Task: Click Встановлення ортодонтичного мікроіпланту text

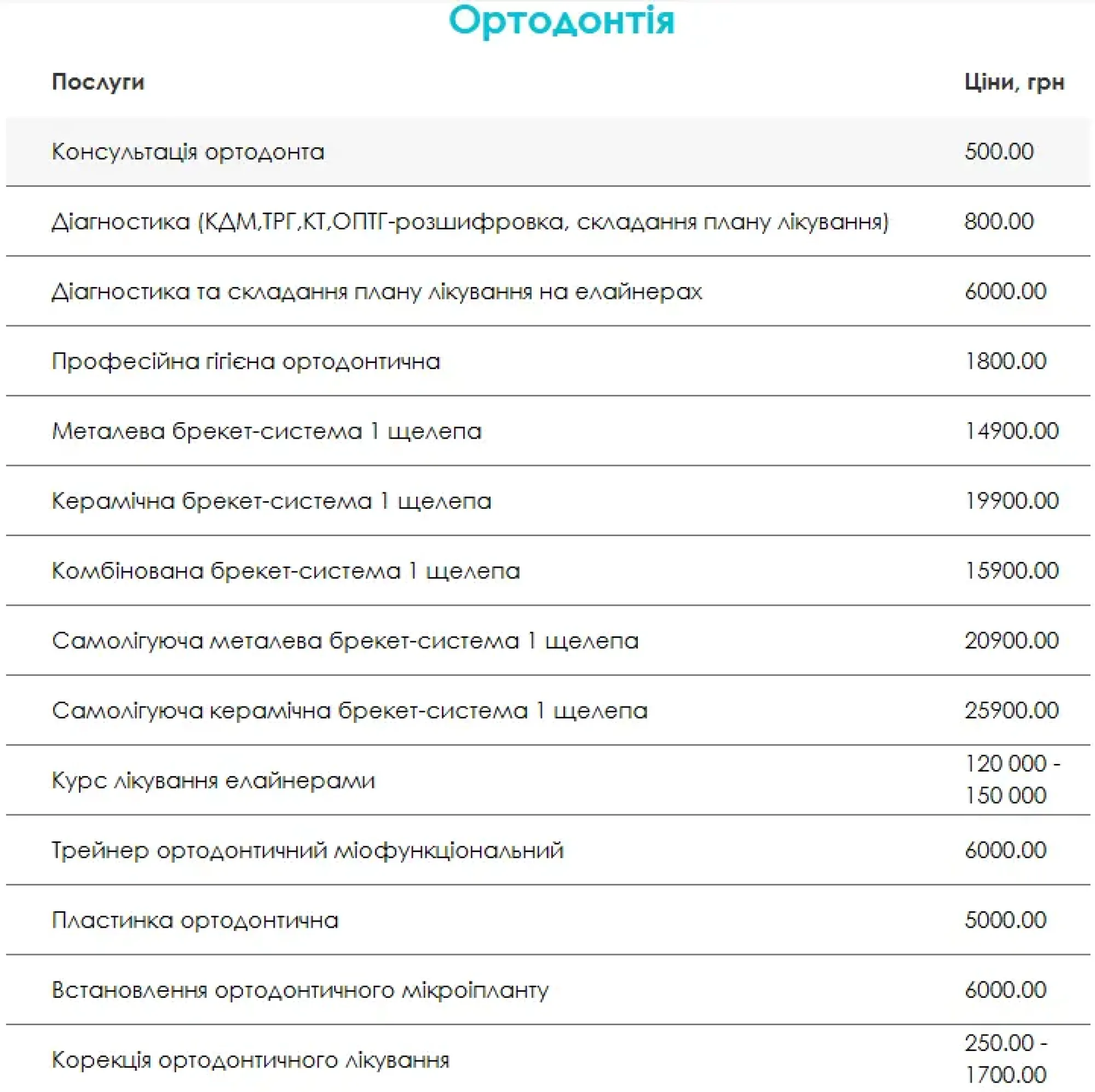Action: 300,990
